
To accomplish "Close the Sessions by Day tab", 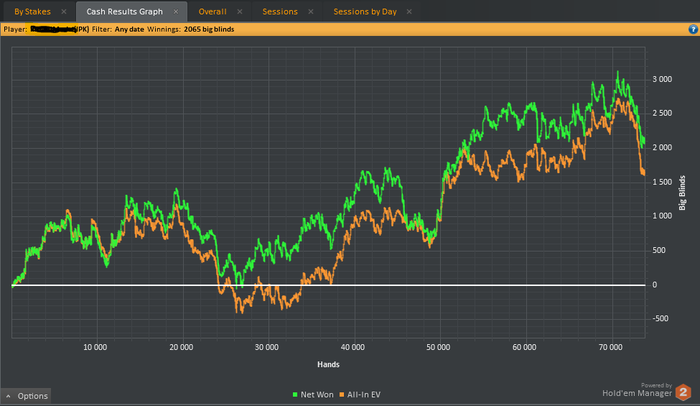I will click(409, 12).
